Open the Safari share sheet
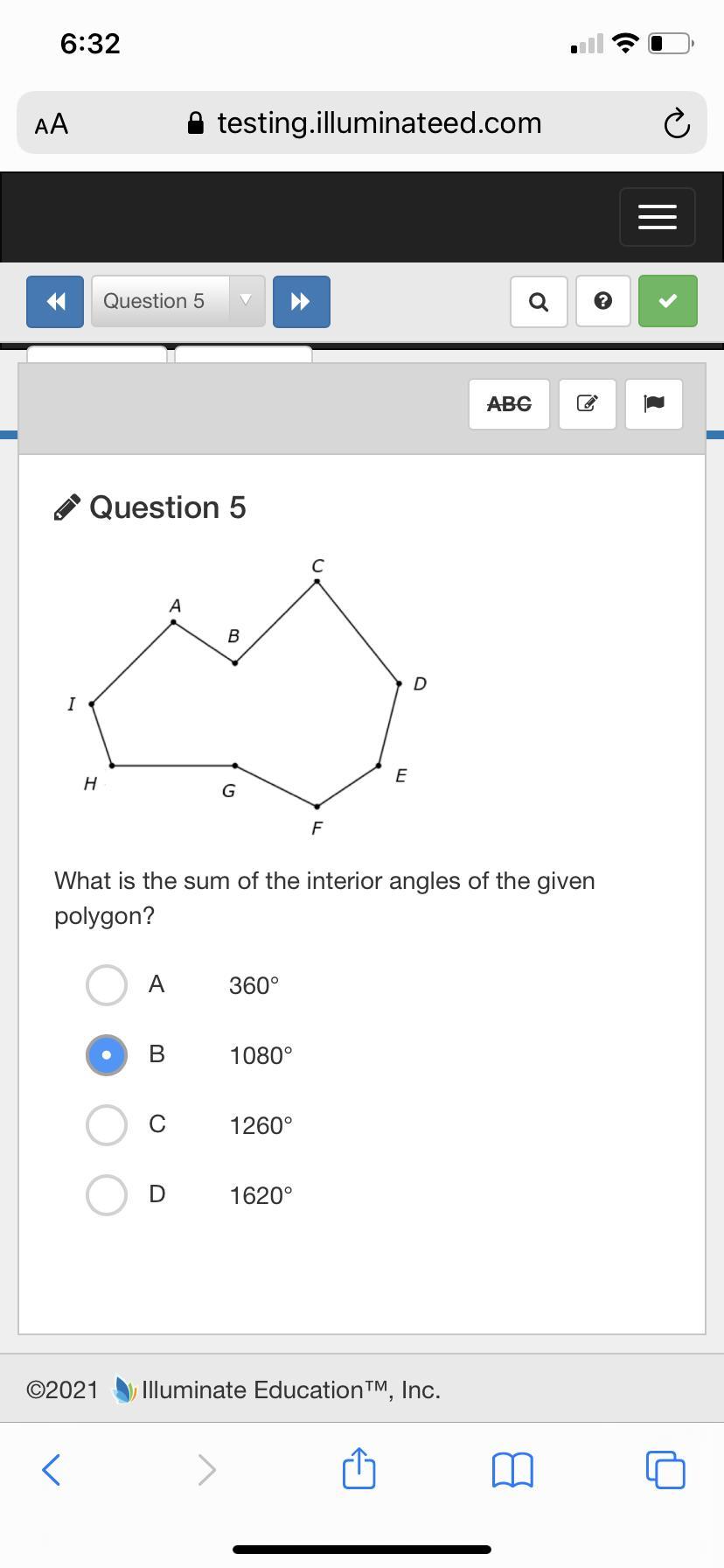The width and height of the screenshot is (724, 1568). point(359,1469)
